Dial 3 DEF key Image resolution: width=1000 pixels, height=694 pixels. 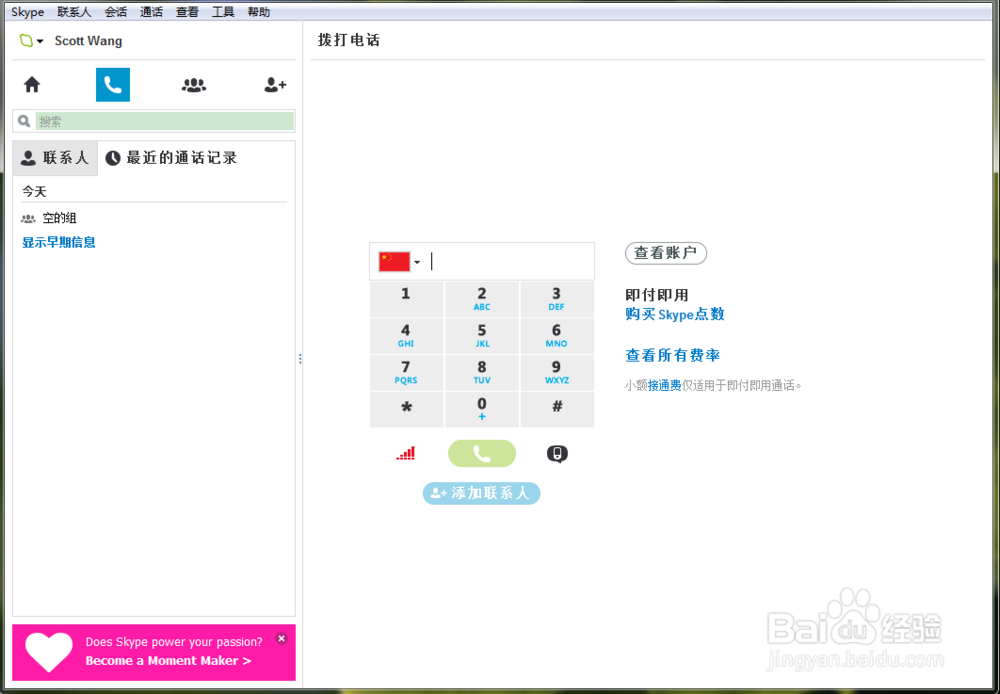557,299
